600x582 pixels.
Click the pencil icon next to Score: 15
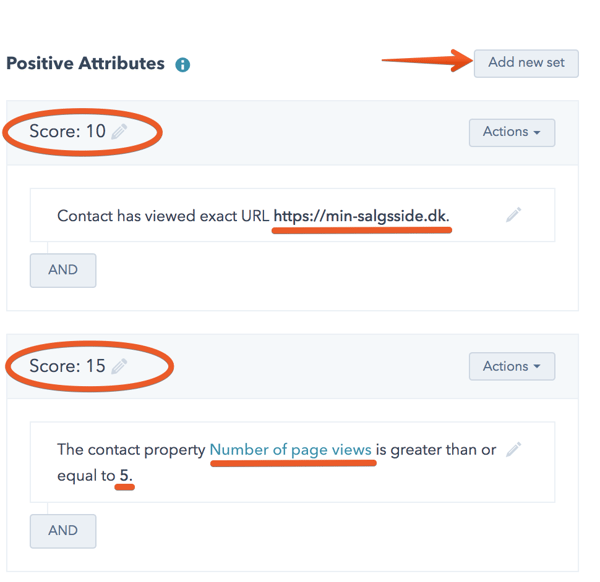pos(120,366)
